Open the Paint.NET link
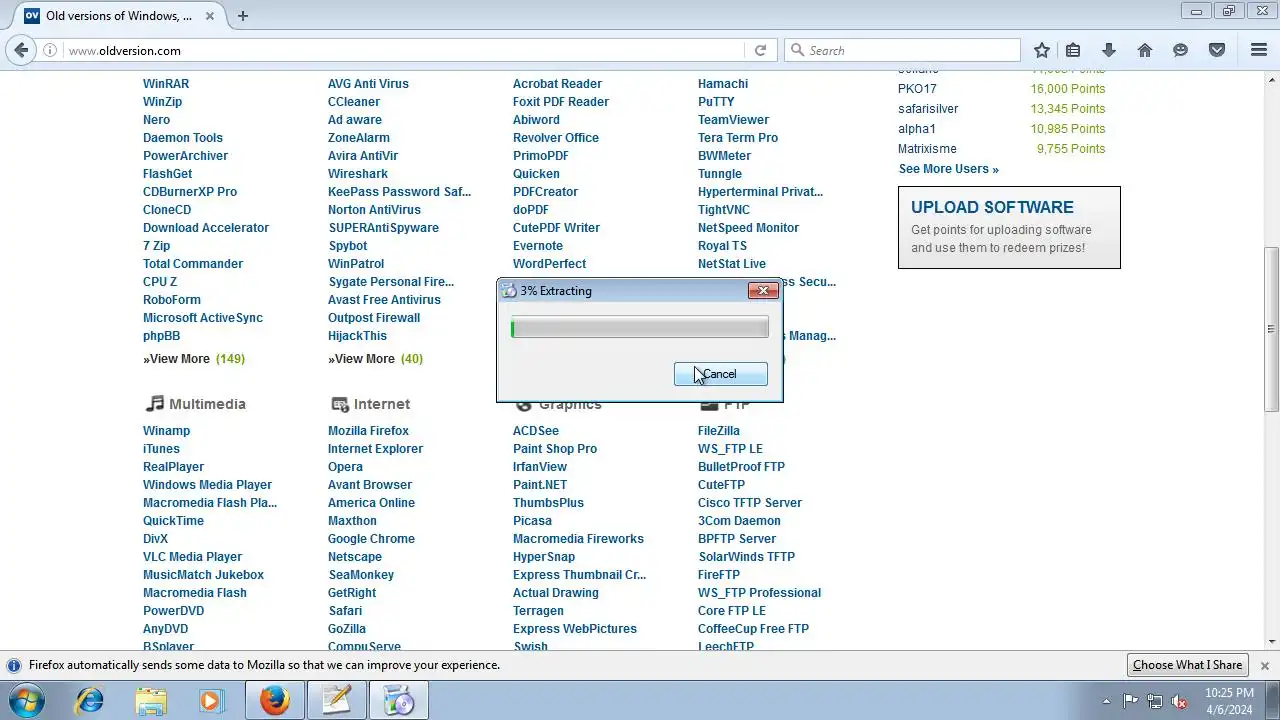This screenshot has height=720, width=1280. [x=540, y=485]
